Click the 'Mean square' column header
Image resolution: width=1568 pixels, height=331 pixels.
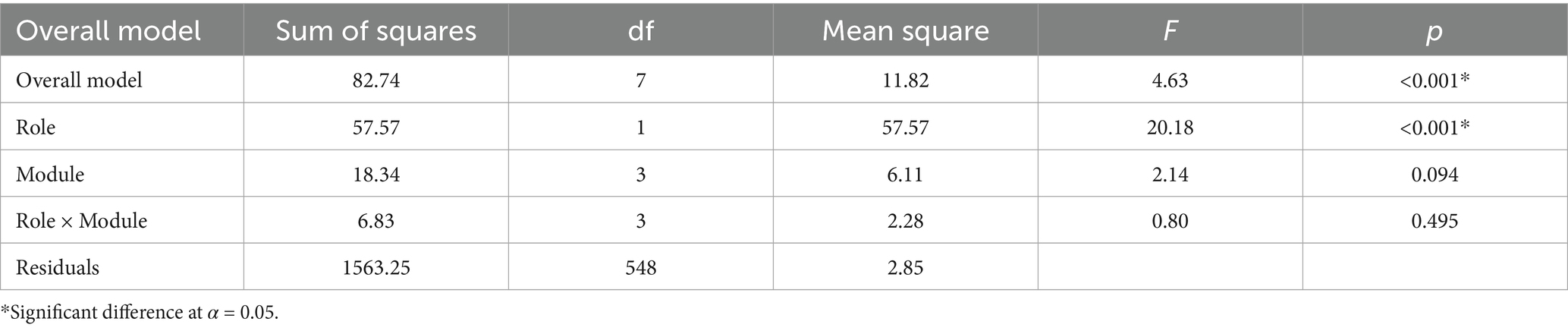[x=905, y=31]
